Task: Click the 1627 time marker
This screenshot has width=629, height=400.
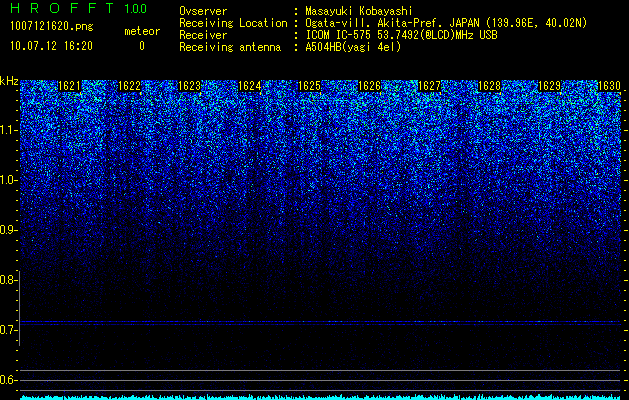Action: point(429,86)
